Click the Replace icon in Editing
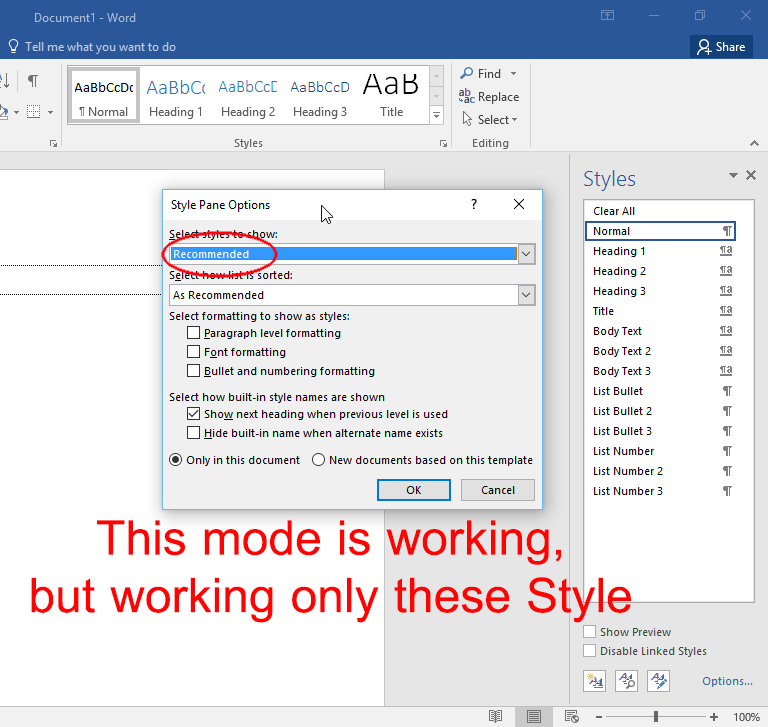This screenshot has width=768, height=727. (x=466, y=96)
